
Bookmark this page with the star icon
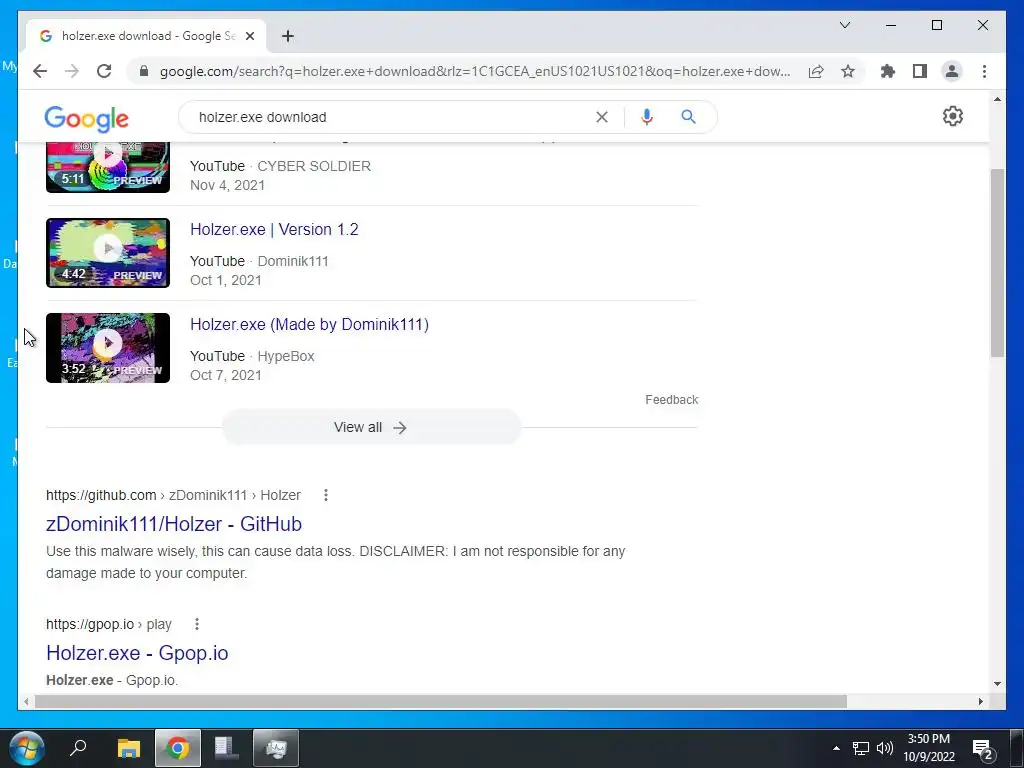(848, 71)
